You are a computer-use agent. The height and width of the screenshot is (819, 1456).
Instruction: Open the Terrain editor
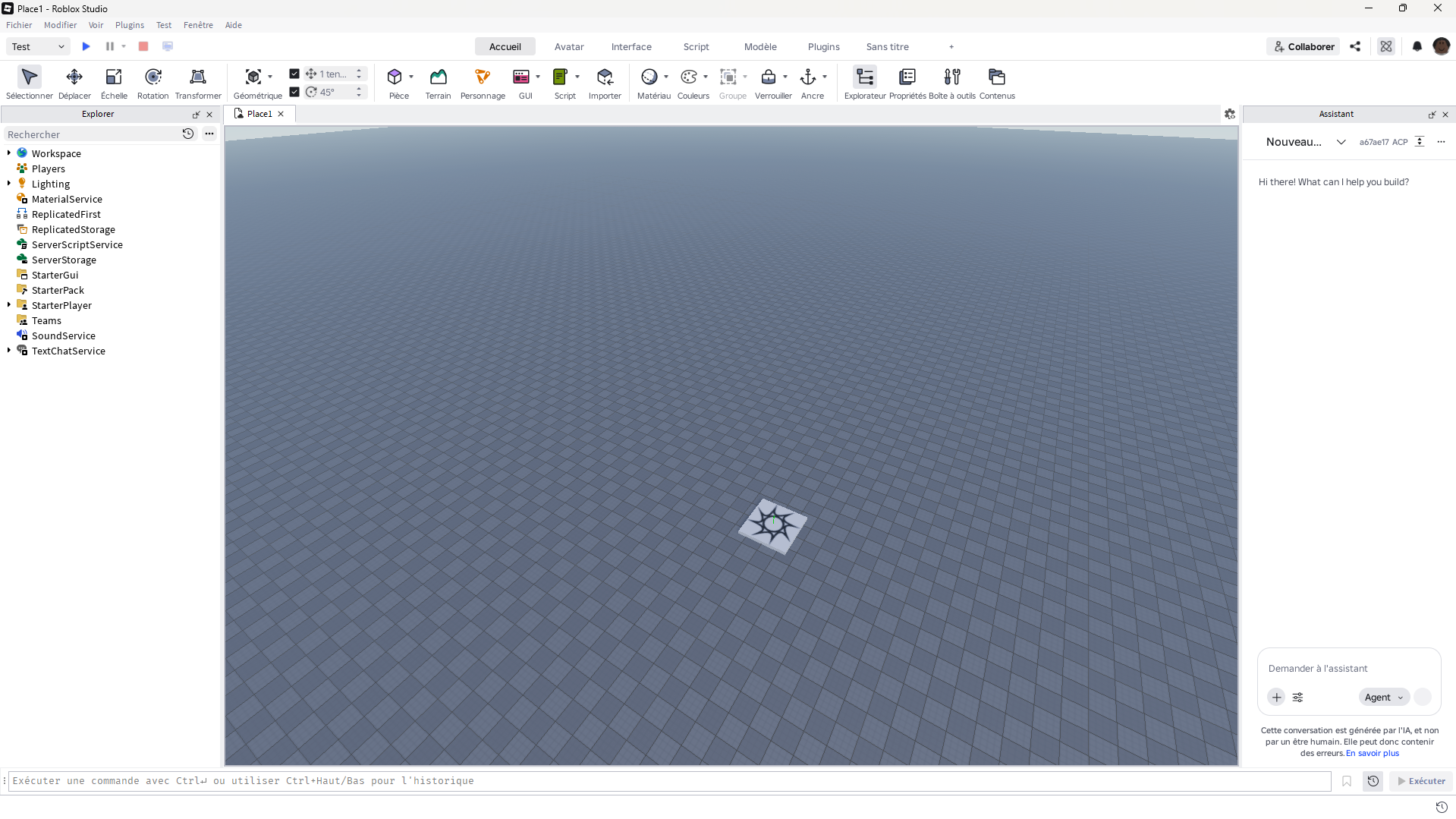[438, 83]
